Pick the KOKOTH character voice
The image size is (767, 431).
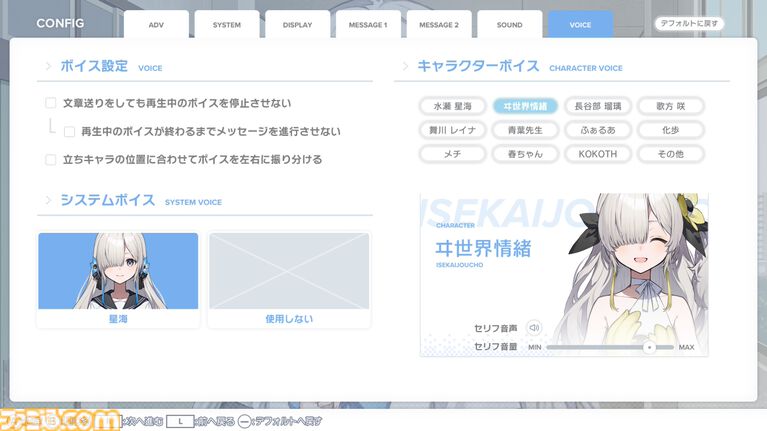(x=598, y=154)
